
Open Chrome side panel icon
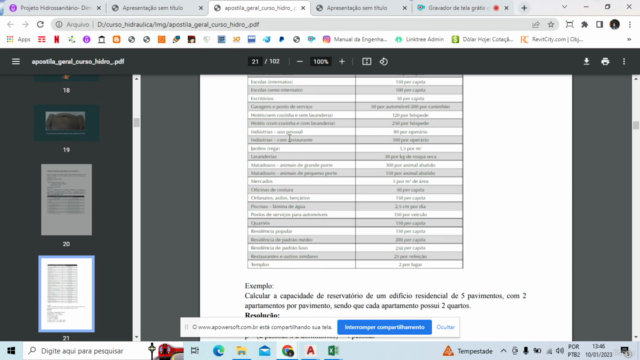click(599, 24)
